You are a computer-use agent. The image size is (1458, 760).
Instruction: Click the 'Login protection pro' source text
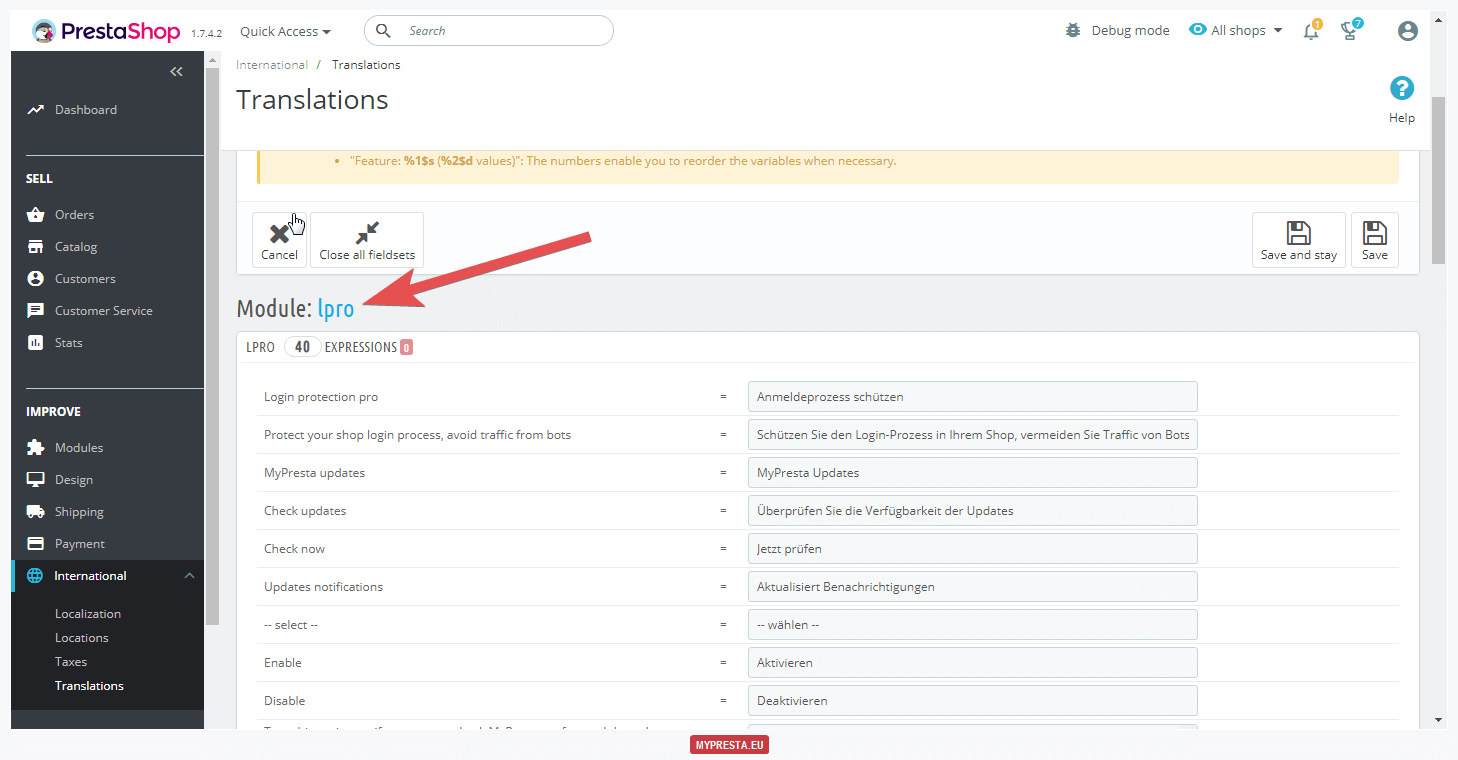pos(321,397)
